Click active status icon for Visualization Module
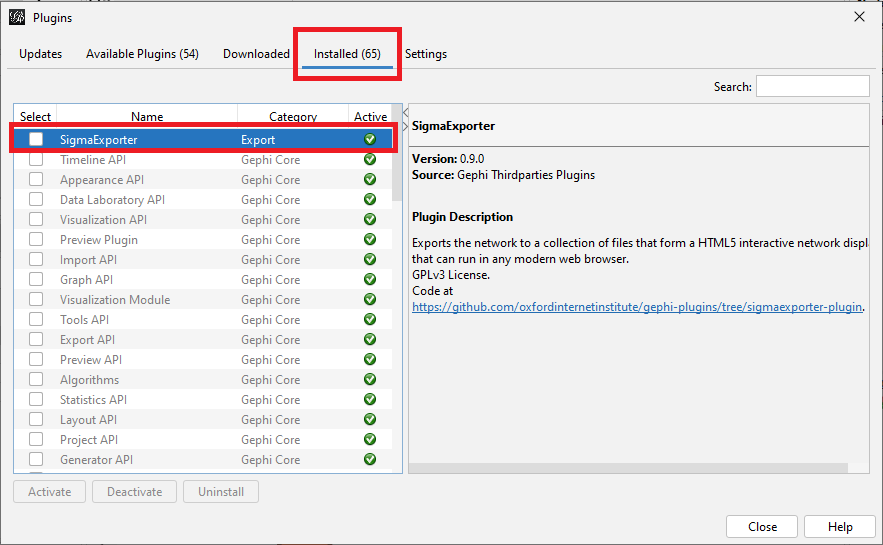 pos(370,299)
